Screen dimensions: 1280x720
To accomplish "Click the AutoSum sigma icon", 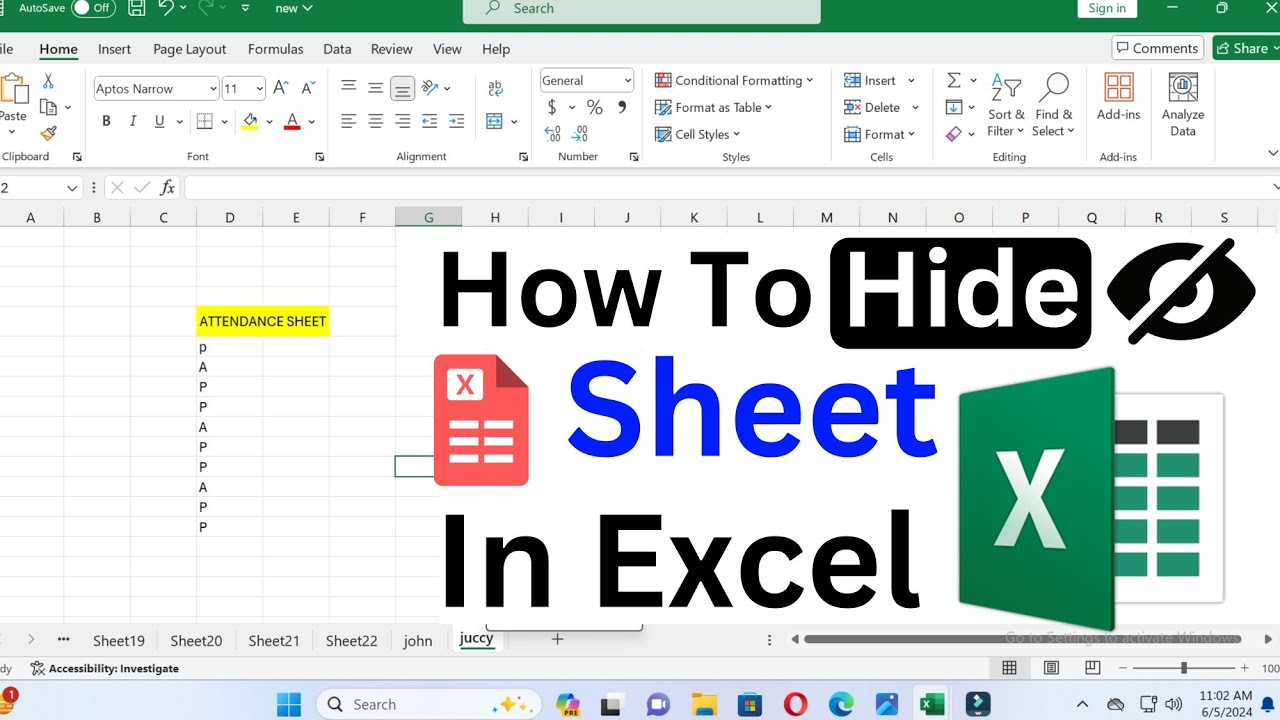I will (x=953, y=80).
